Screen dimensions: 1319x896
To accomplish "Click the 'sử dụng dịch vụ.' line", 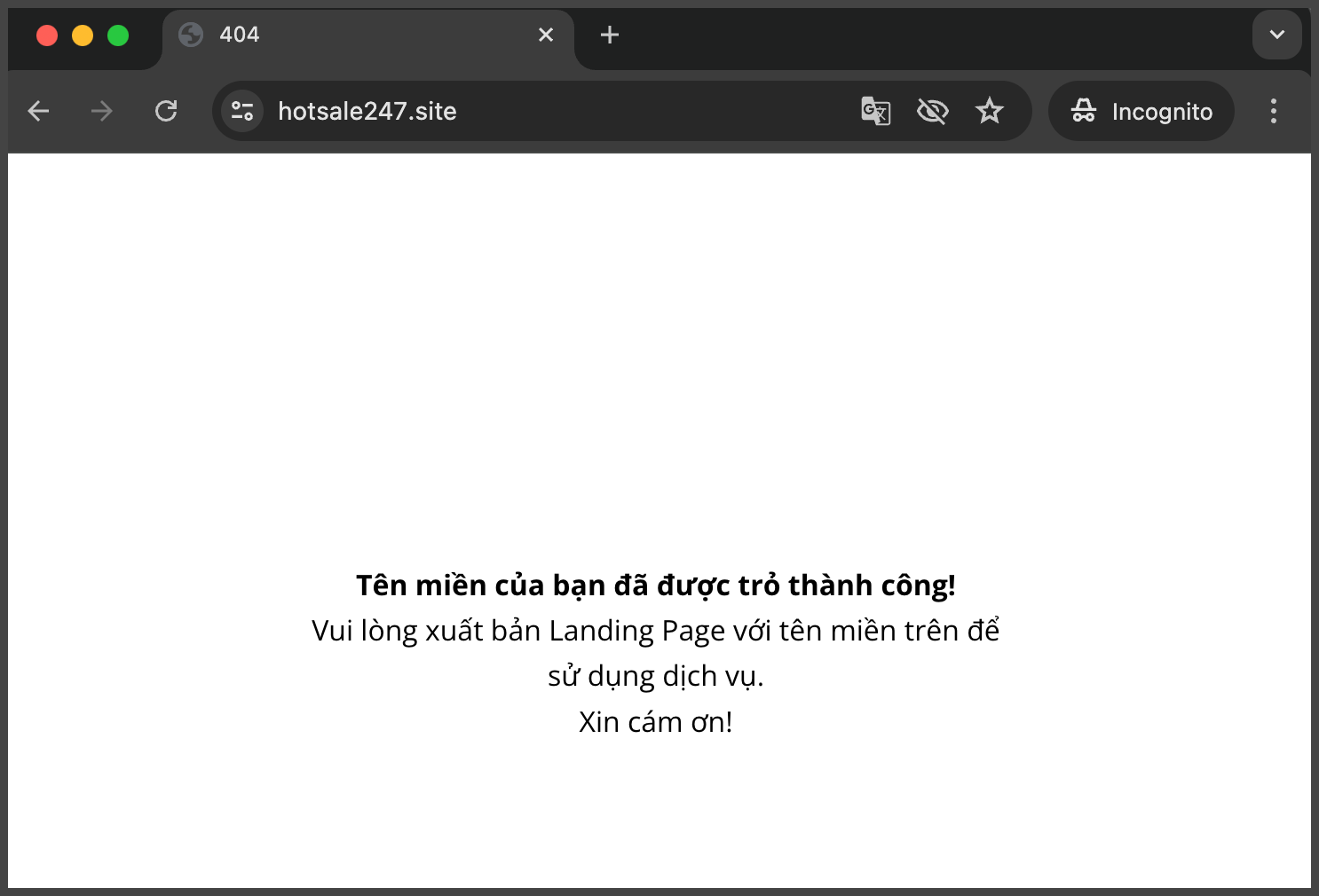I will 656,676.
